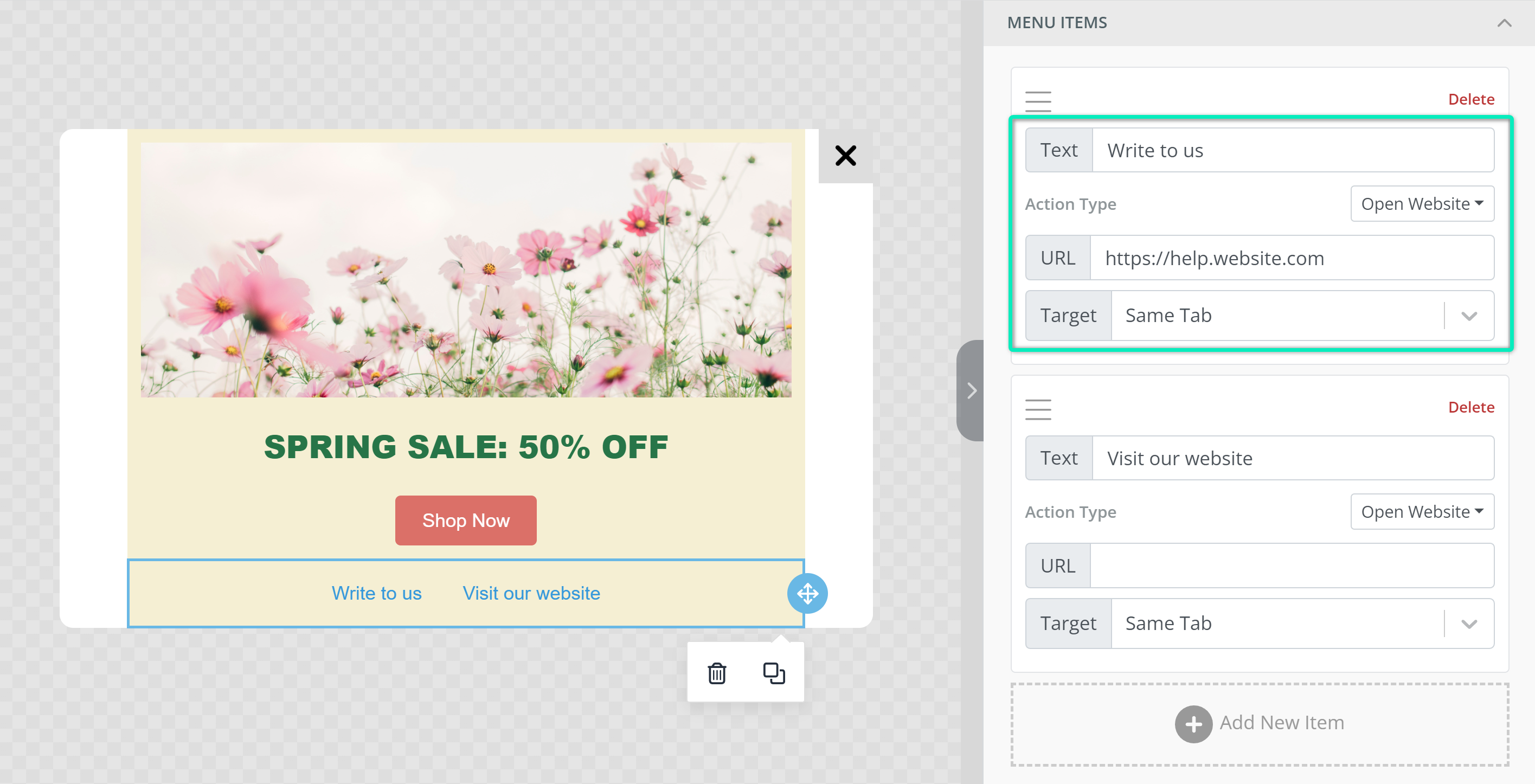Click the trash icon in the element toolbar

click(716, 673)
